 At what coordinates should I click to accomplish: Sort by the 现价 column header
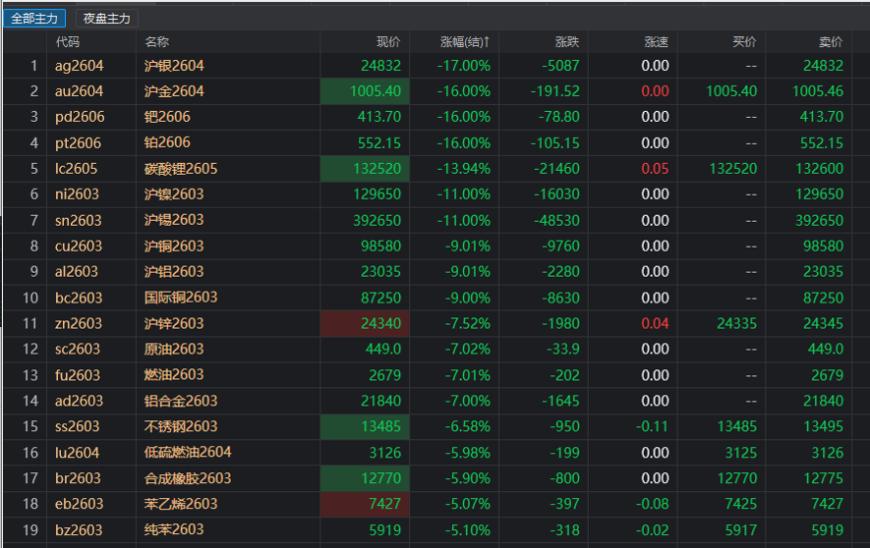point(387,42)
